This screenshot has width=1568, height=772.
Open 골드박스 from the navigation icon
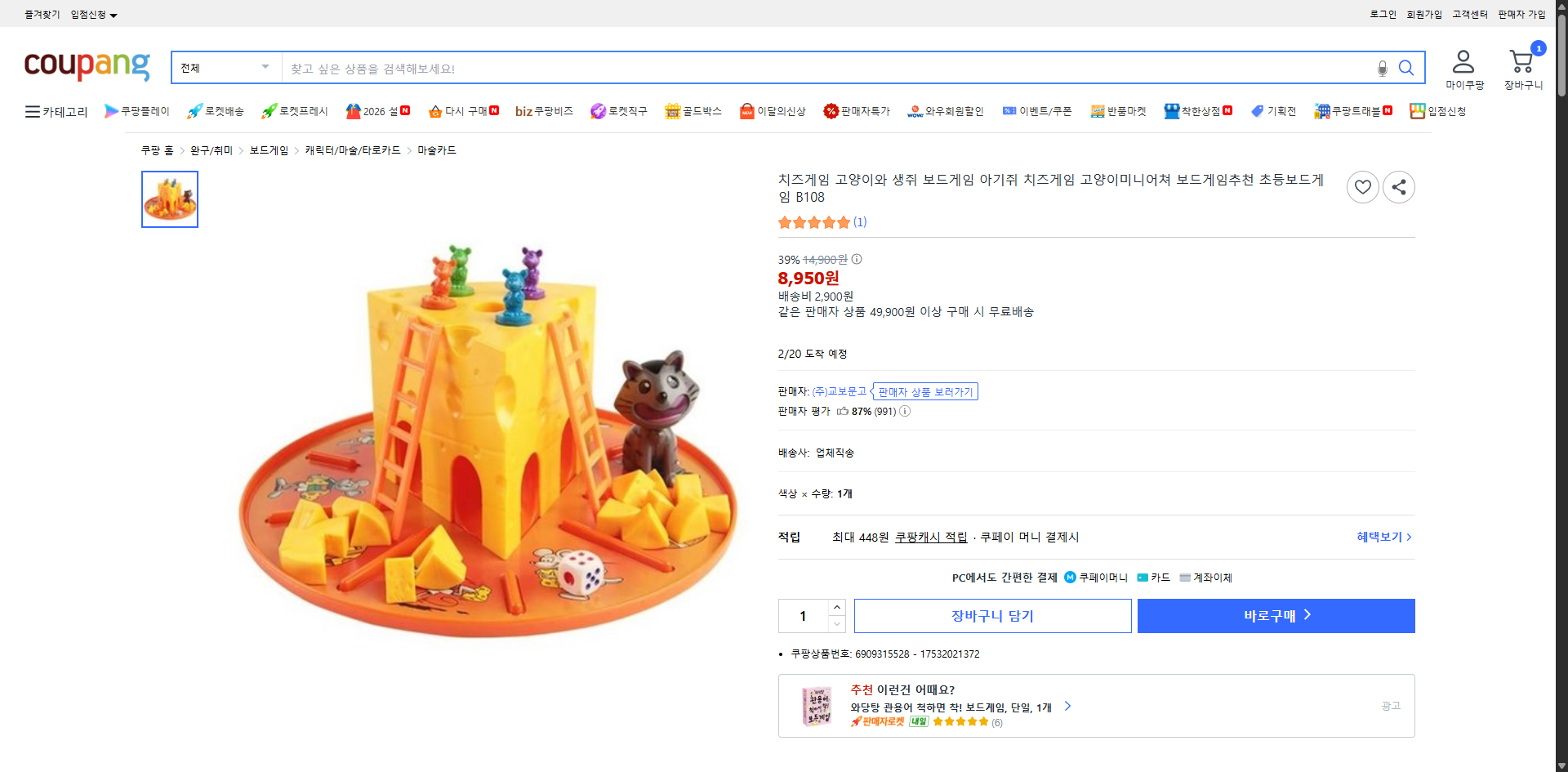click(x=671, y=110)
